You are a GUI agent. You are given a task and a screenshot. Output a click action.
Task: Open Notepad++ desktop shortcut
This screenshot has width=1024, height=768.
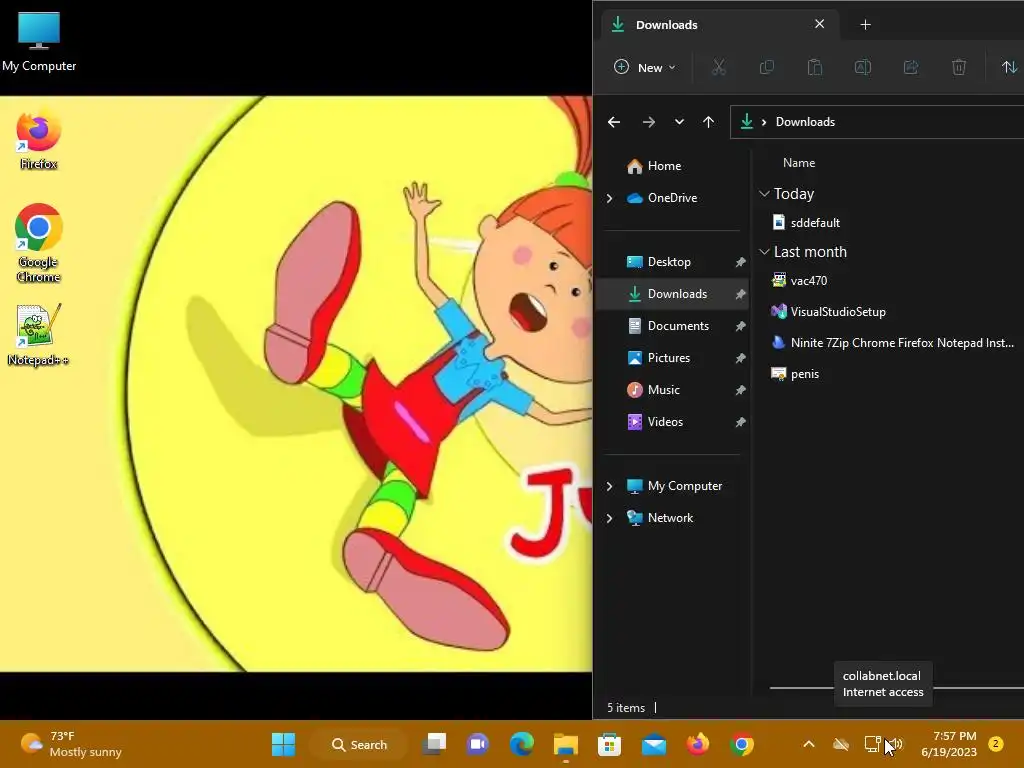[39, 335]
